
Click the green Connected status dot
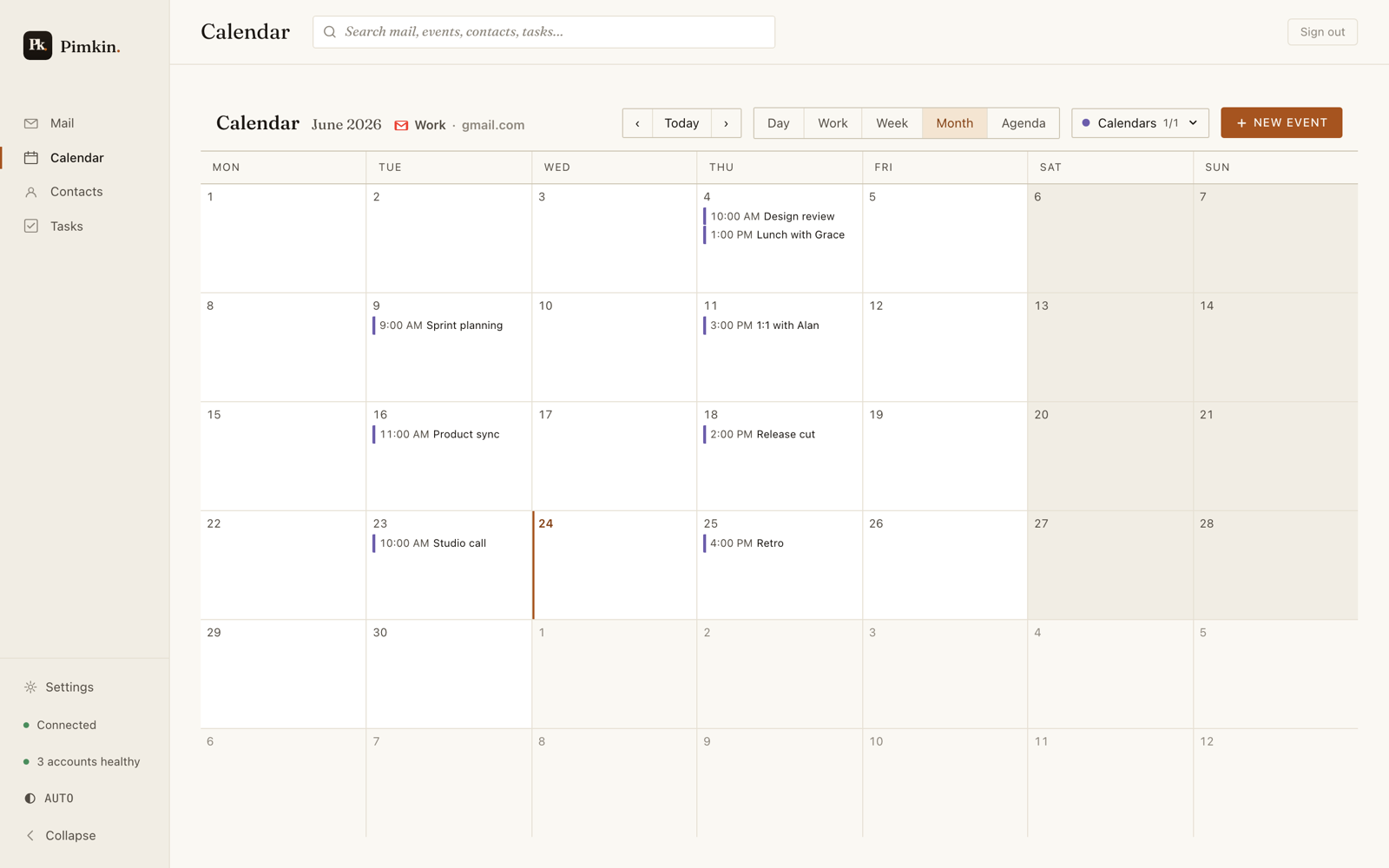click(x=26, y=725)
